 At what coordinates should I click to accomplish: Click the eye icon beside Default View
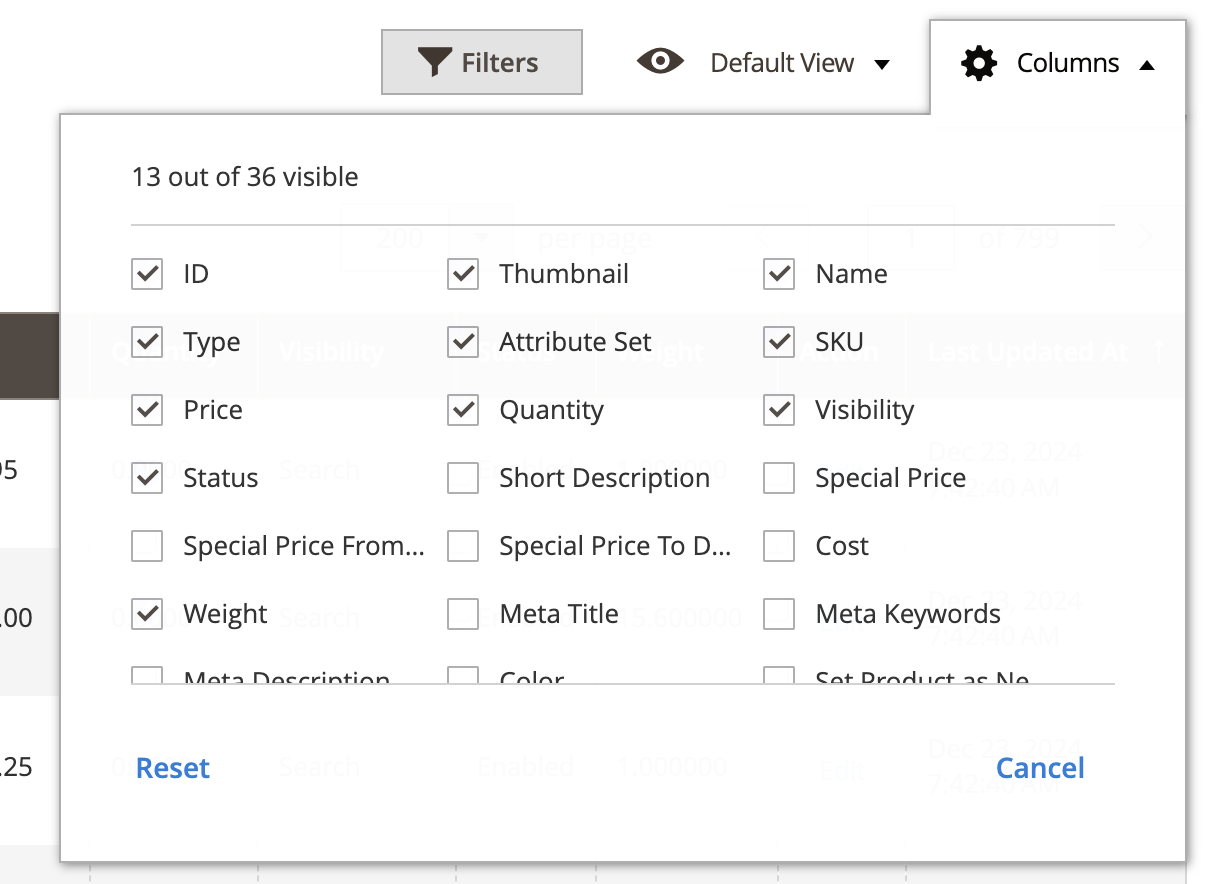point(660,62)
